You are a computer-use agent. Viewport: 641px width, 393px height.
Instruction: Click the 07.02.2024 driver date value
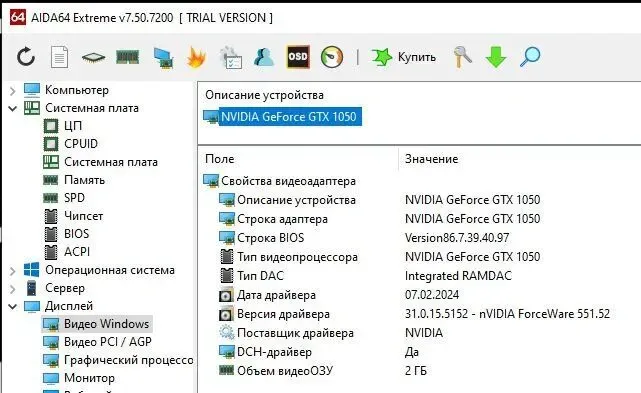[x=432, y=295]
